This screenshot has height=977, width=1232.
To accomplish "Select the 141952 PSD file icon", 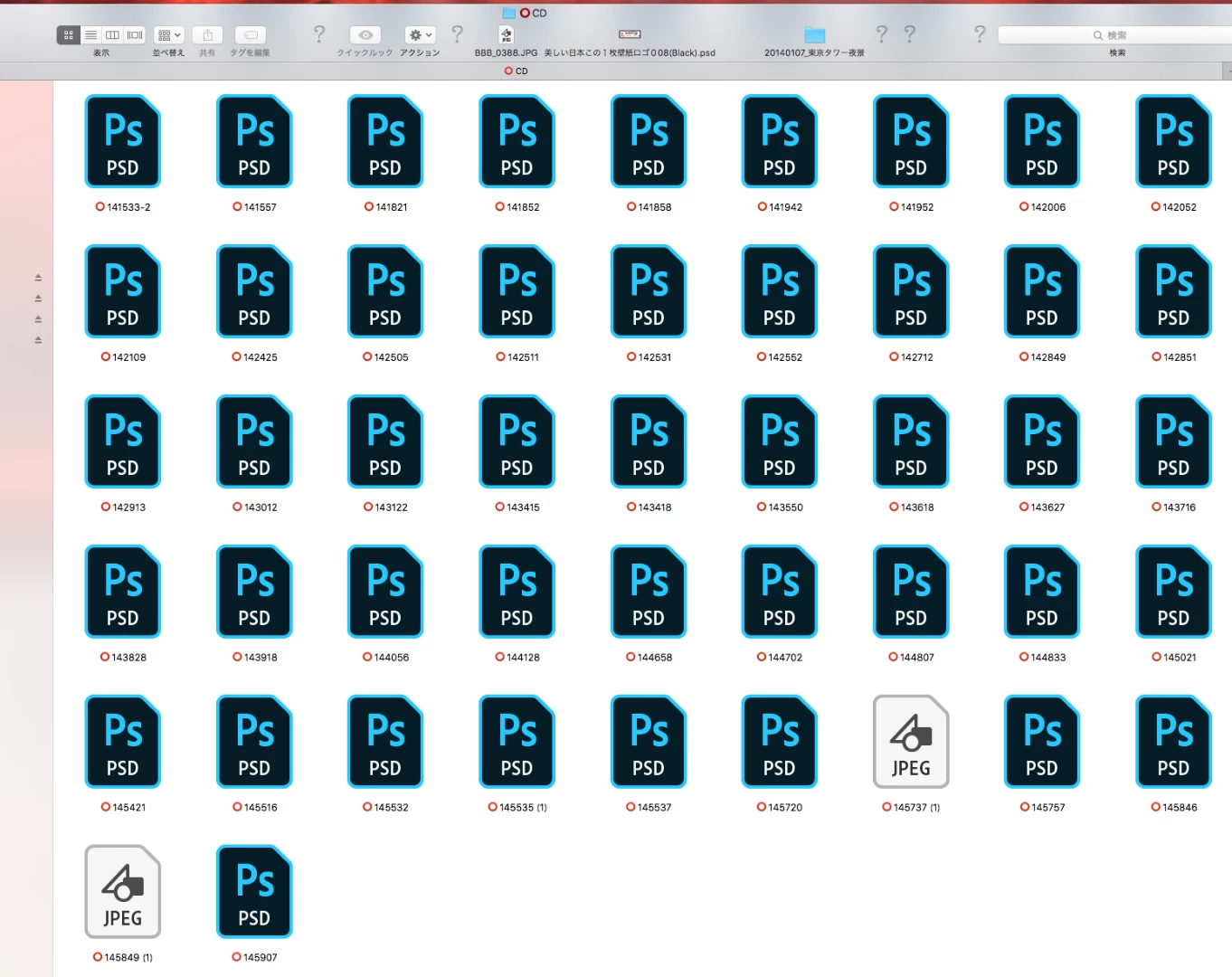I will tap(911, 141).
